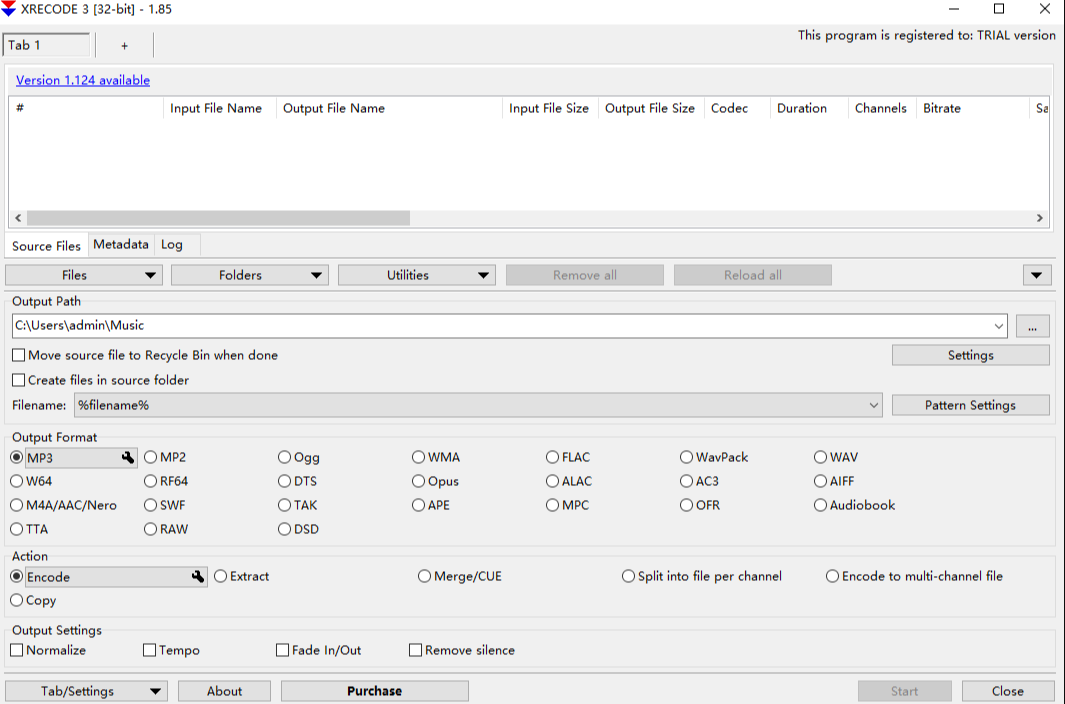Click the XRECODE app logo icon
Viewport: 1065px width, 704px height.
[9, 9]
